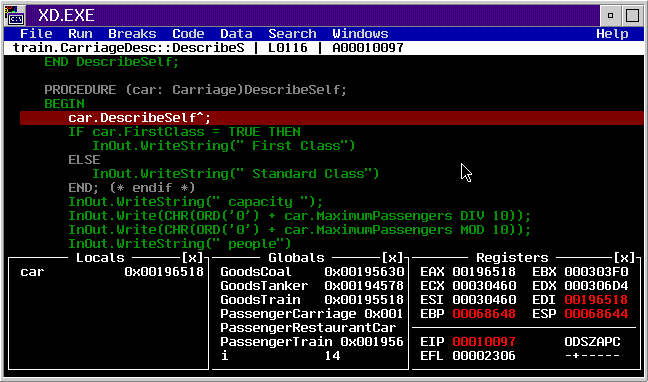Viewport: 648px width, 382px height.
Task: Click the red EDI register value
Action: tap(596, 300)
